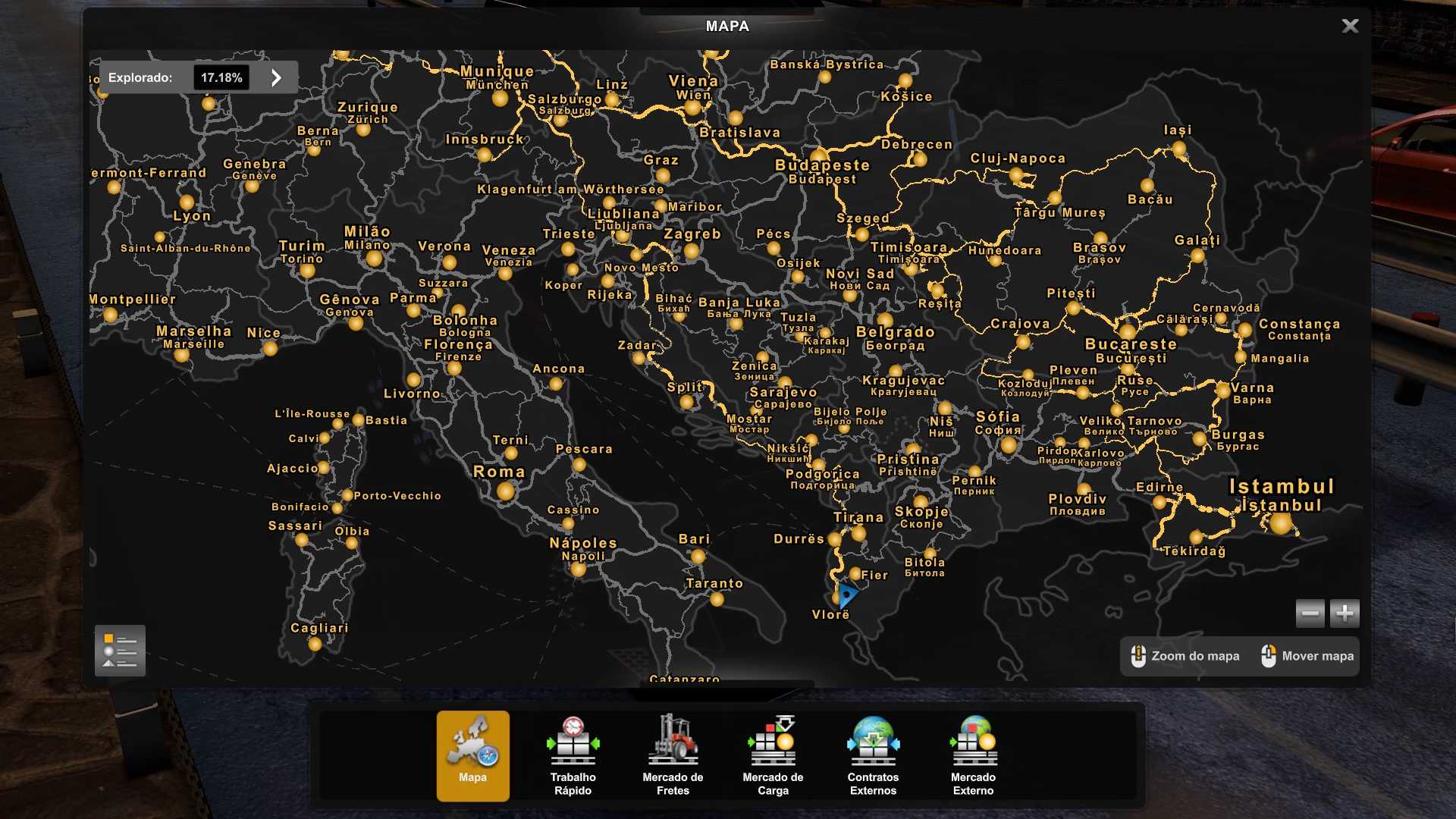Zoom out with the minus button
The height and width of the screenshot is (819, 1456).
pos(1310,613)
